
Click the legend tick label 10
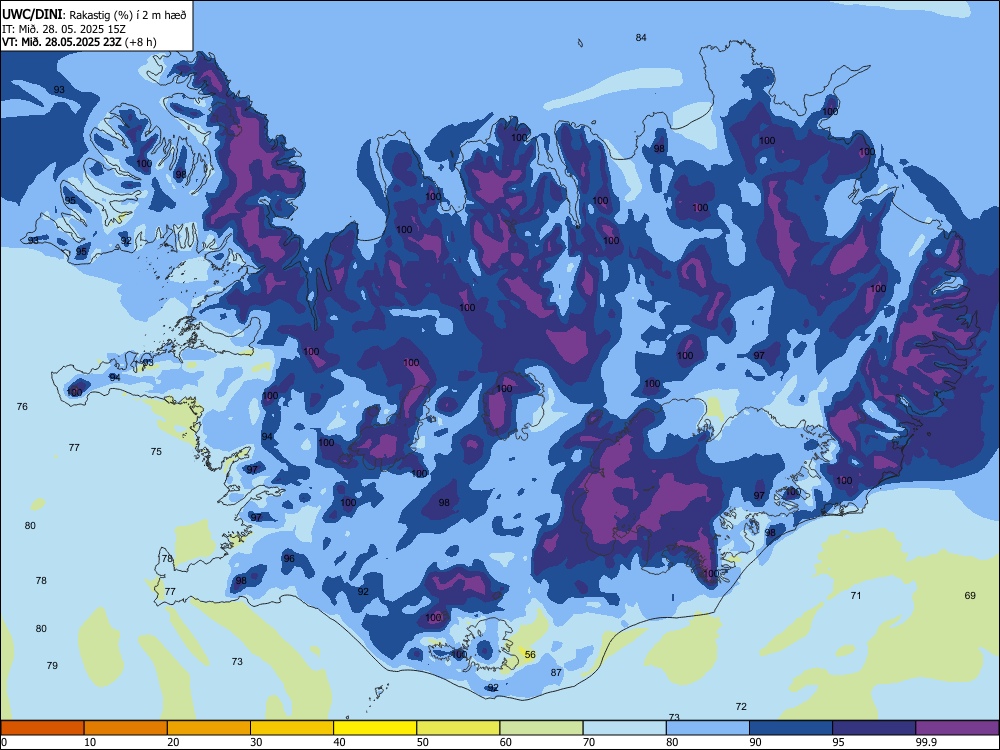[90, 742]
